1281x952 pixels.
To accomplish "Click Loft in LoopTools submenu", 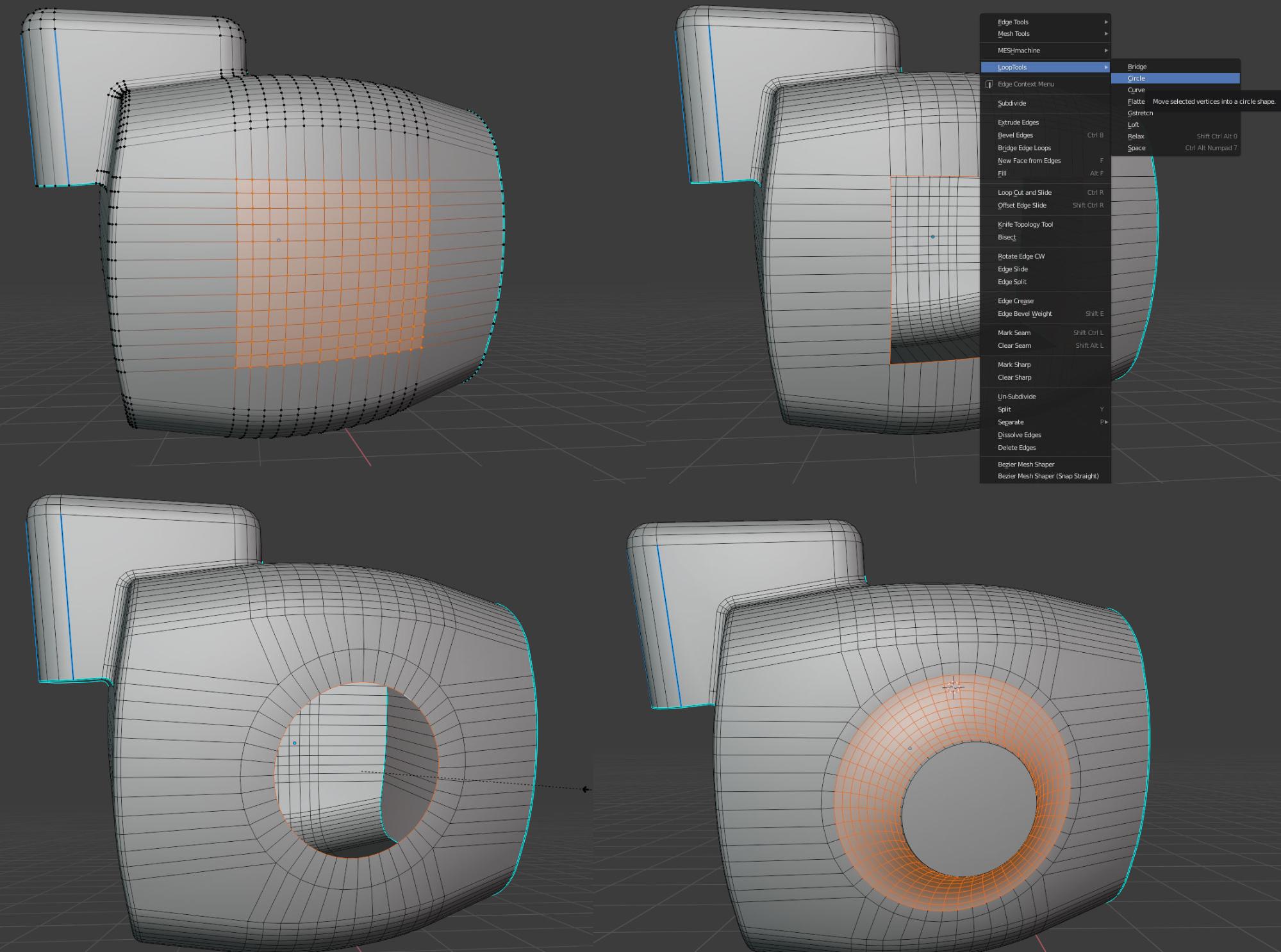I will (x=1133, y=125).
